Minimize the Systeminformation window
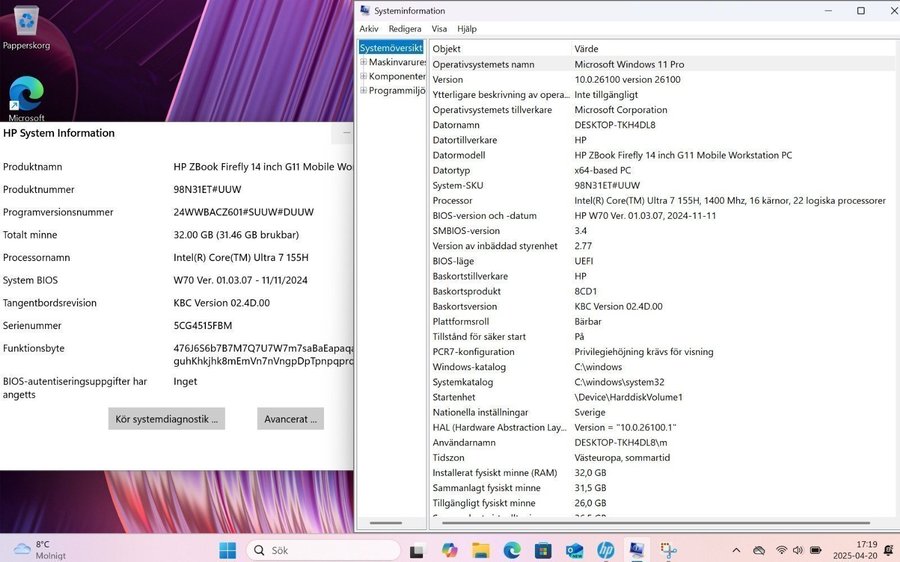The width and height of the screenshot is (900, 562). click(x=828, y=10)
